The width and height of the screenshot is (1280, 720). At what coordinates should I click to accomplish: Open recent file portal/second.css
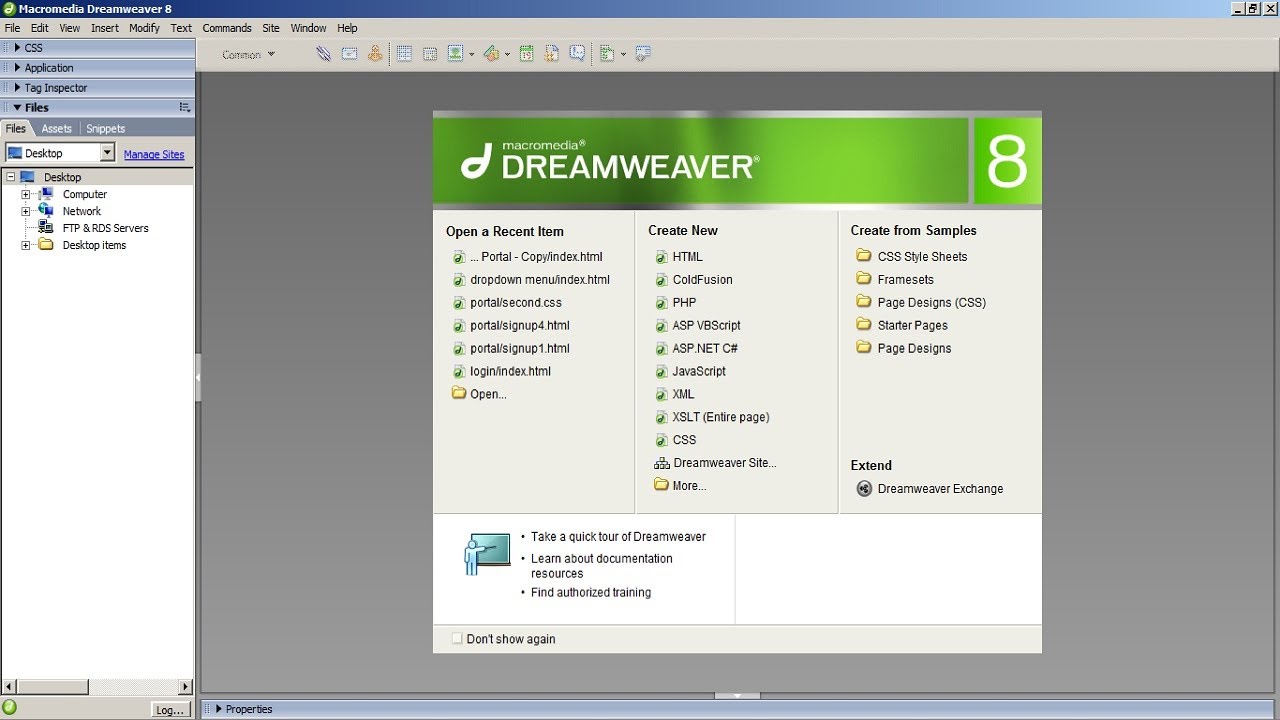[516, 303]
